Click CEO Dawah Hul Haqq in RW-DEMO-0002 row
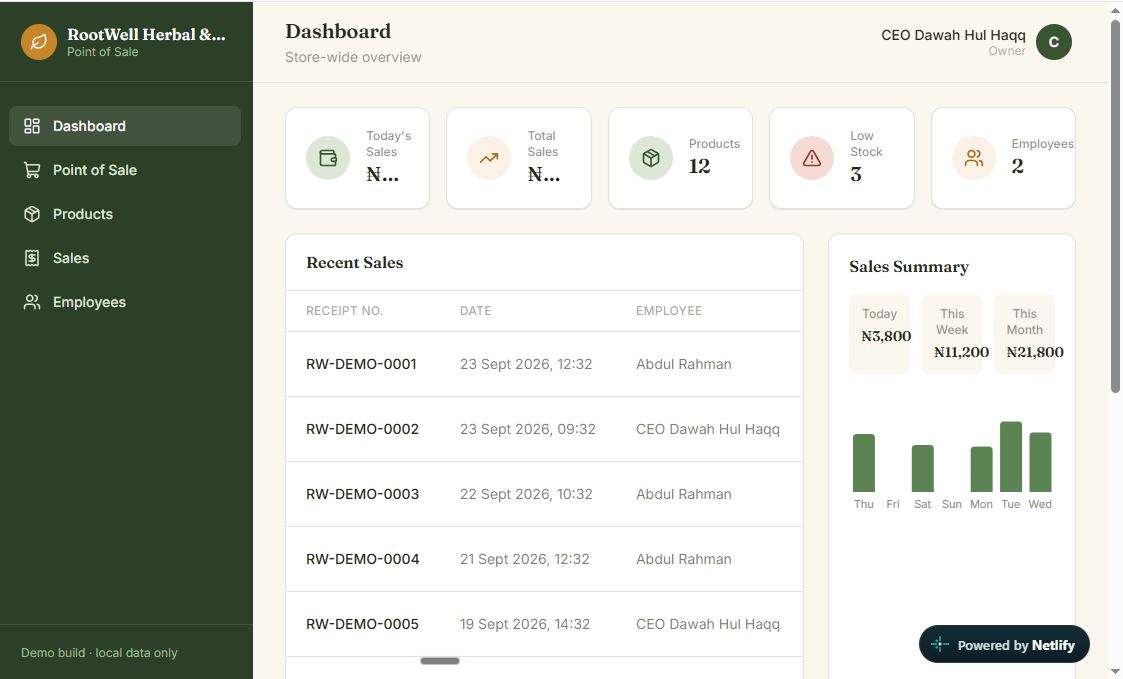 click(x=708, y=429)
